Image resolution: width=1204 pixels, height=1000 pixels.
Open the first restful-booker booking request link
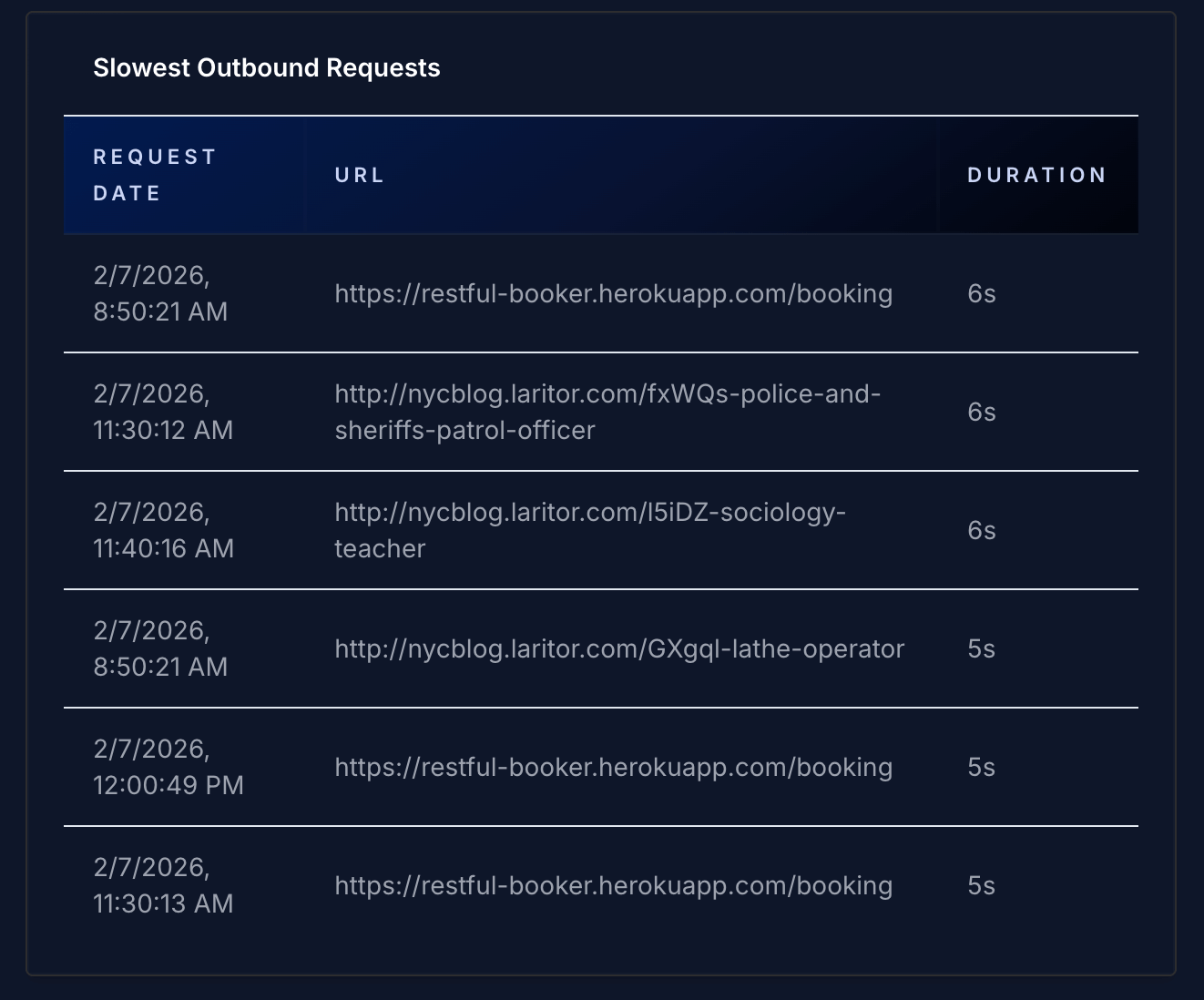[x=614, y=293]
